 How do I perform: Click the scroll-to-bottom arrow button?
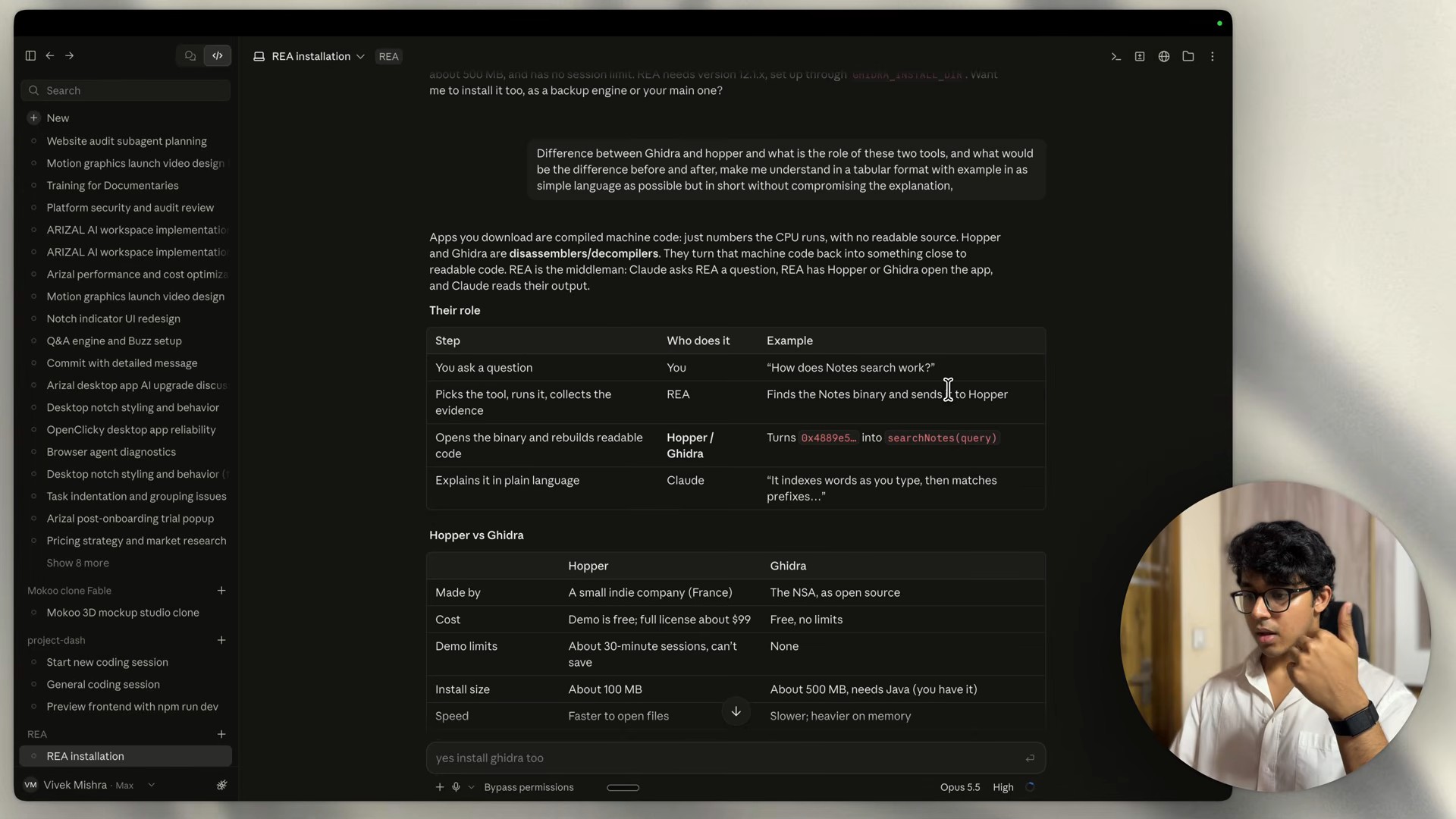(736, 711)
